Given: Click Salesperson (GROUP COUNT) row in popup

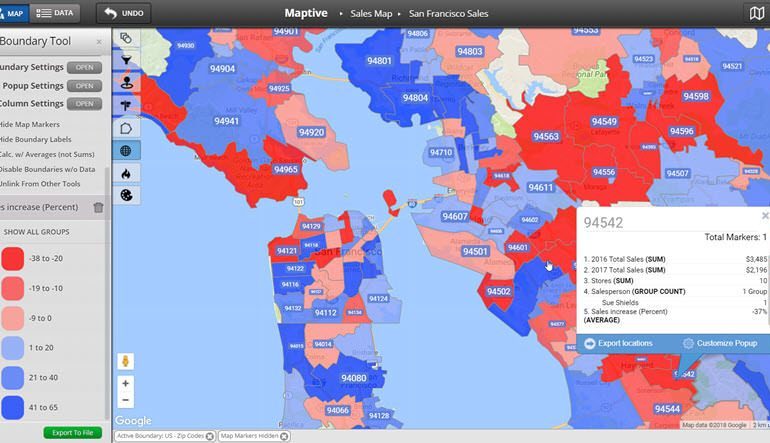Looking at the screenshot, I should point(675,291).
